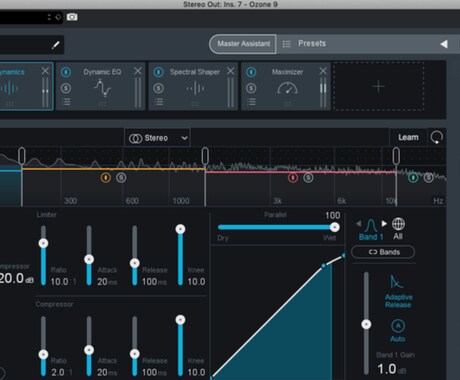Open the Stereo channel mode dropdown
The width and height of the screenshot is (460, 380).
pyautogui.click(x=158, y=138)
